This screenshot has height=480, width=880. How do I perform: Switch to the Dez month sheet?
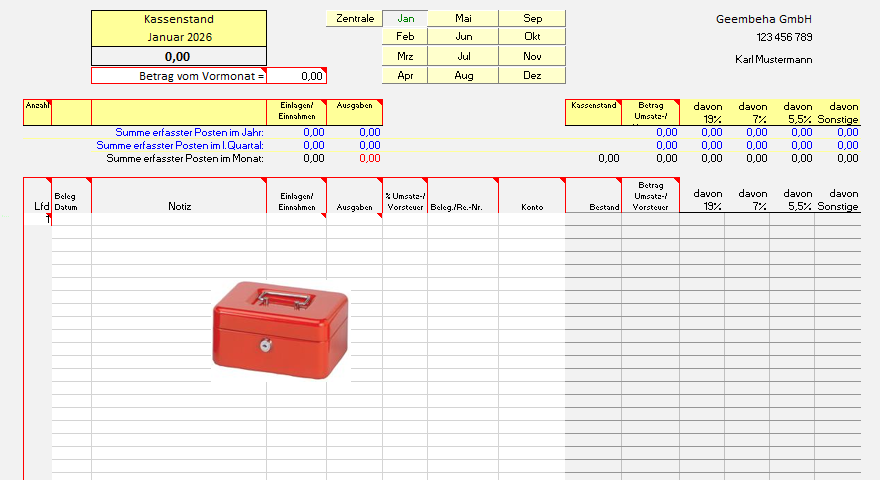click(x=532, y=75)
